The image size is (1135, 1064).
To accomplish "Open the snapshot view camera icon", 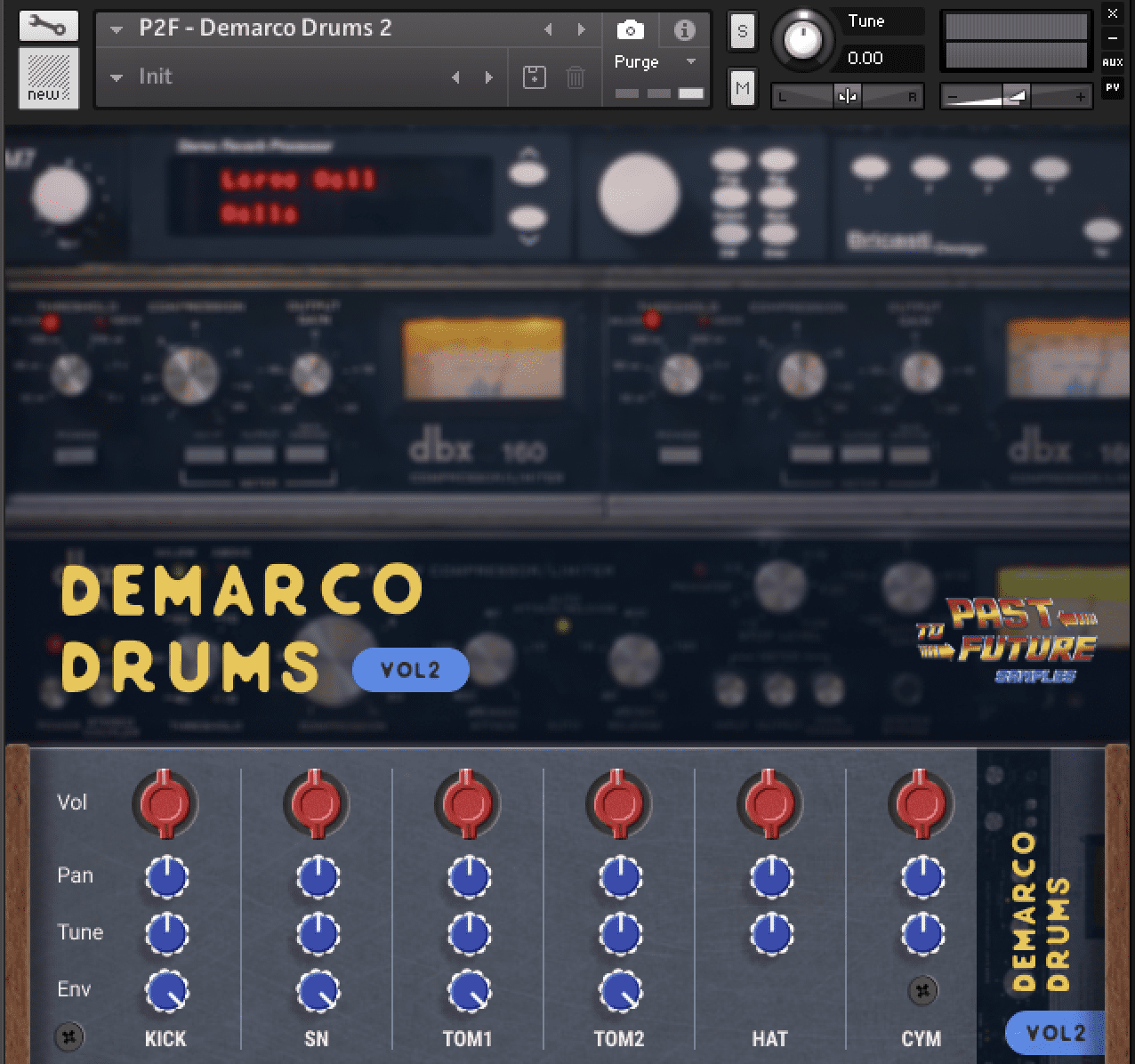I will click(x=630, y=30).
